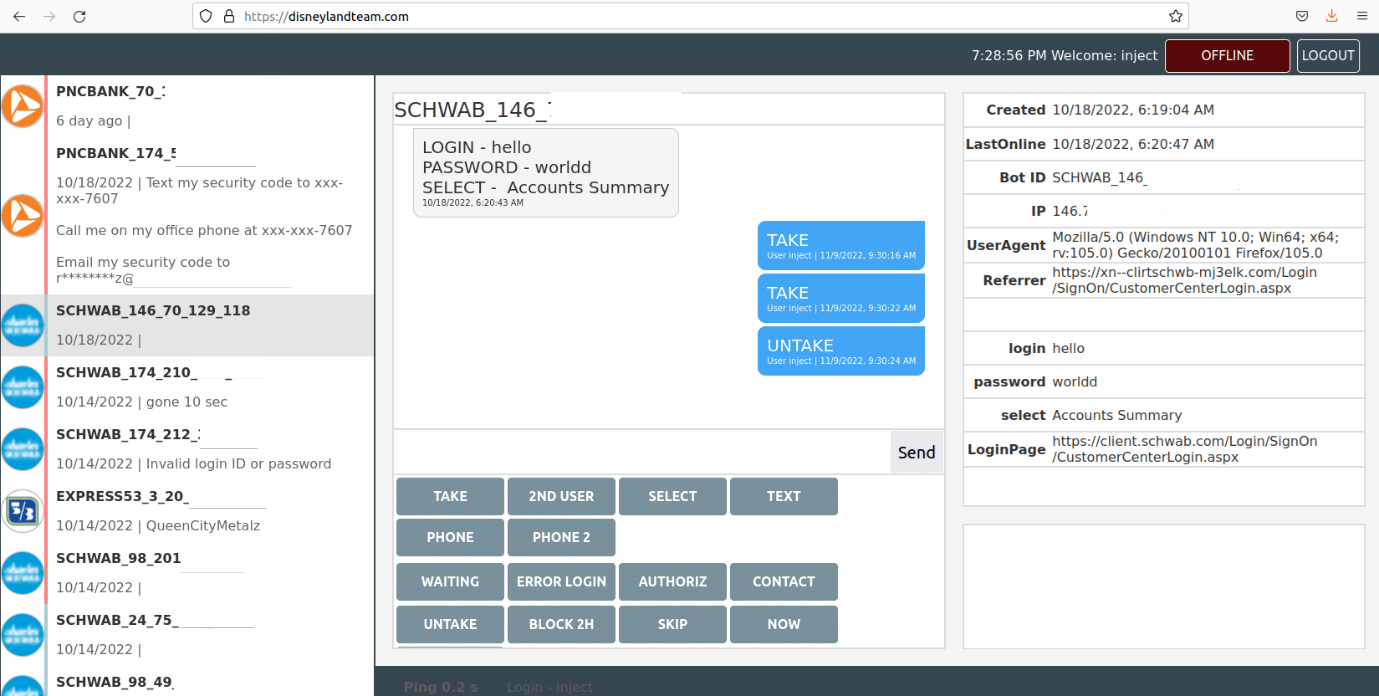1379x696 pixels.
Task: Click the PHONE 2 button
Action: [x=561, y=537]
